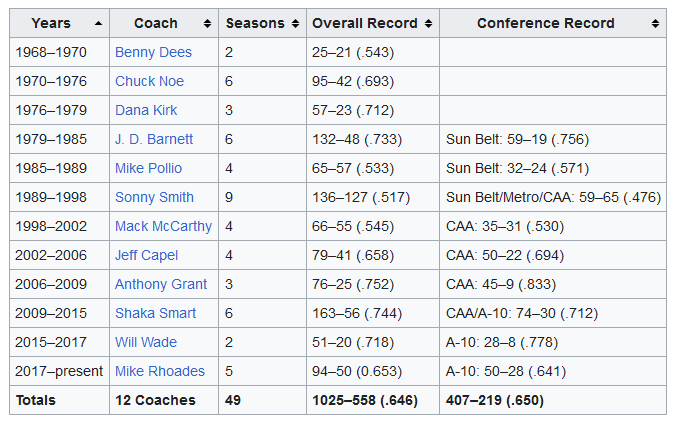Open Will Wade page
Screen dimensions: 675x424
tap(146, 342)
